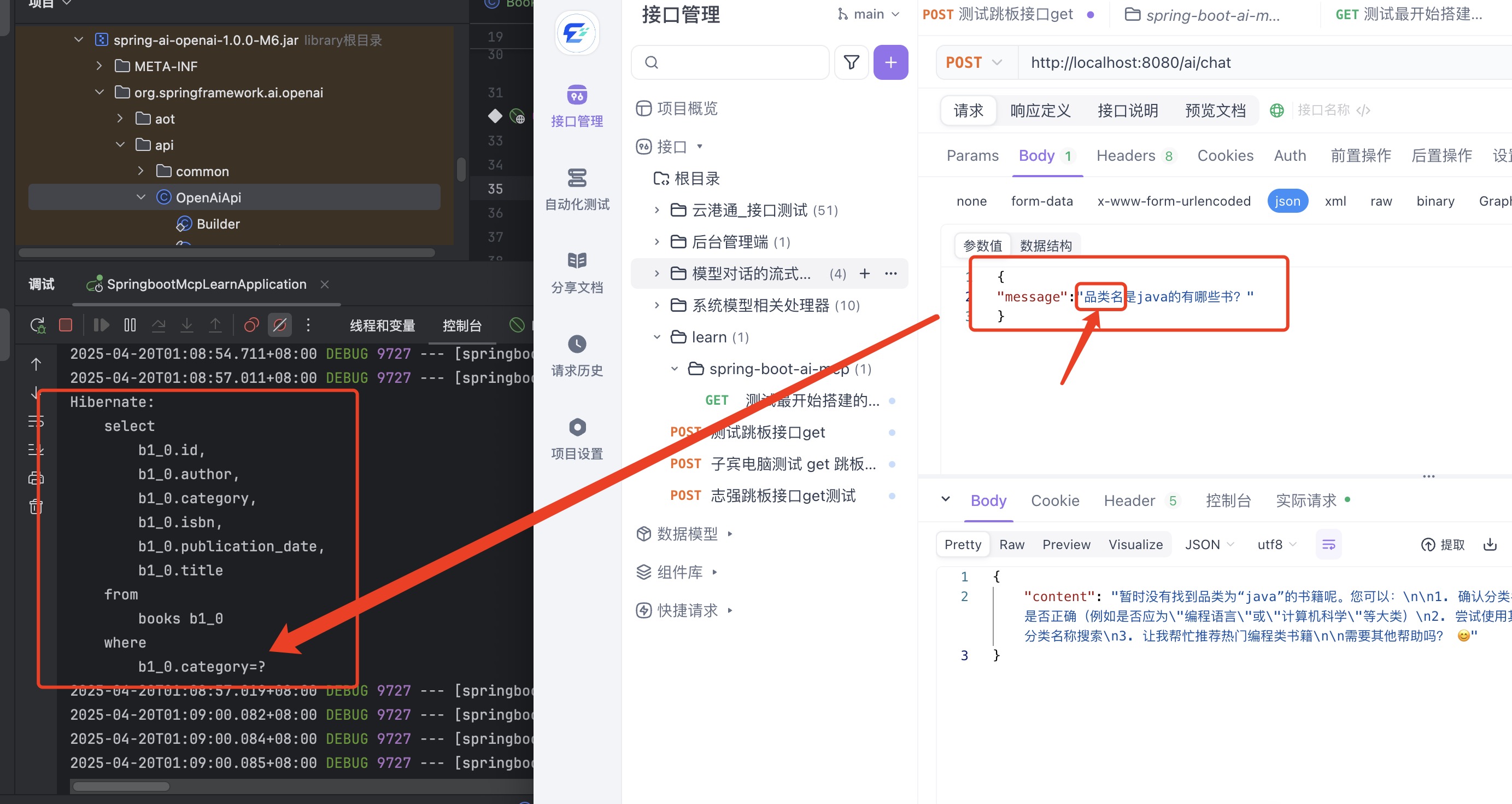Screen dimensions: 1512x804
Task: Click Step Over debug icon
Action: point(159,325)
